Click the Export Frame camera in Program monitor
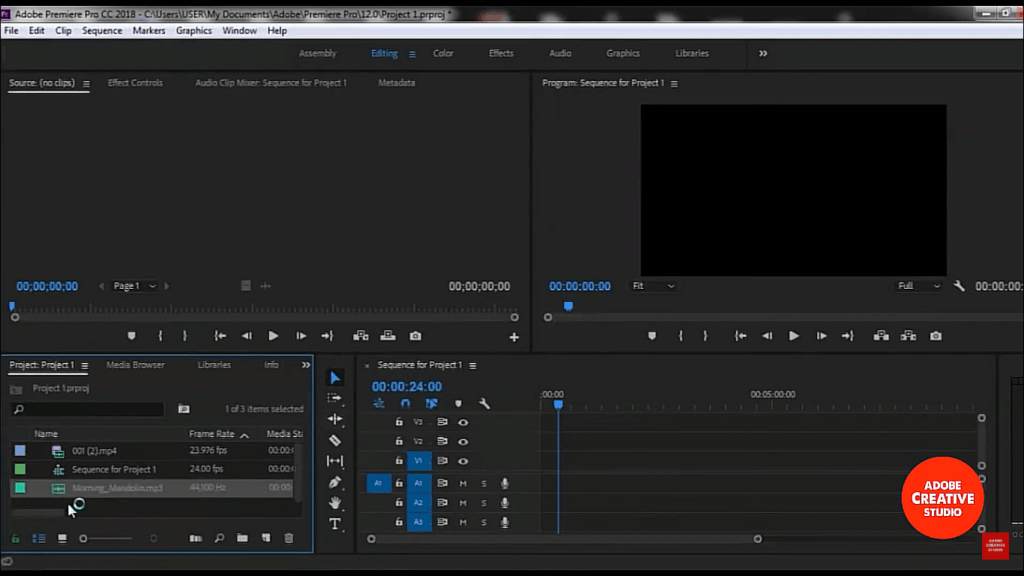 pyautogui.click(x=936, y=336)
